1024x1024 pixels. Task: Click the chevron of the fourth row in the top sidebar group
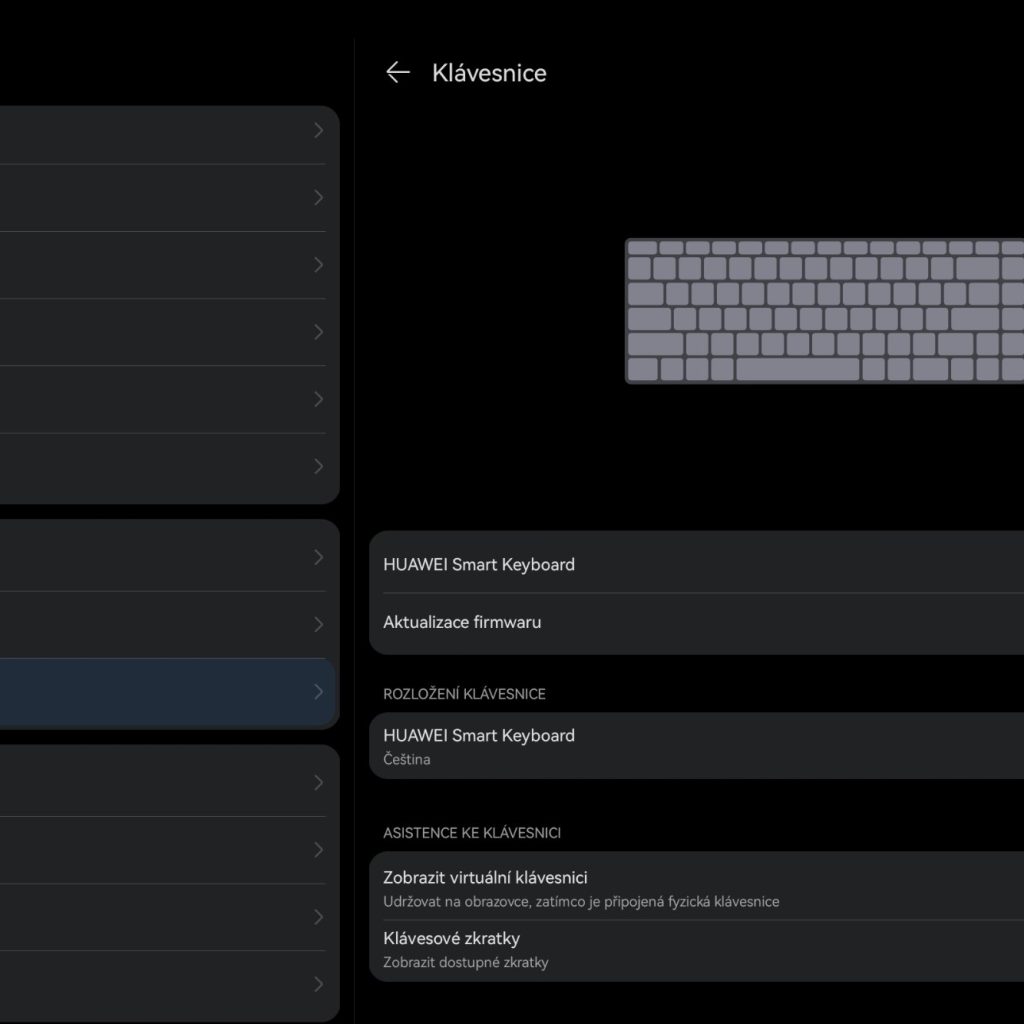tap(318, 332)
